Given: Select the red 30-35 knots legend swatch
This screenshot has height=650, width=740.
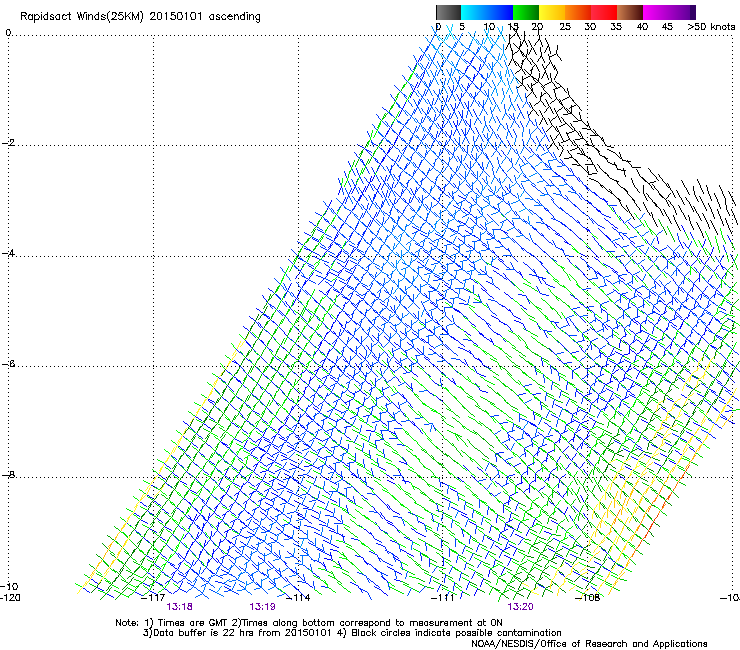Looking at the screenshot, I should 604,12.
